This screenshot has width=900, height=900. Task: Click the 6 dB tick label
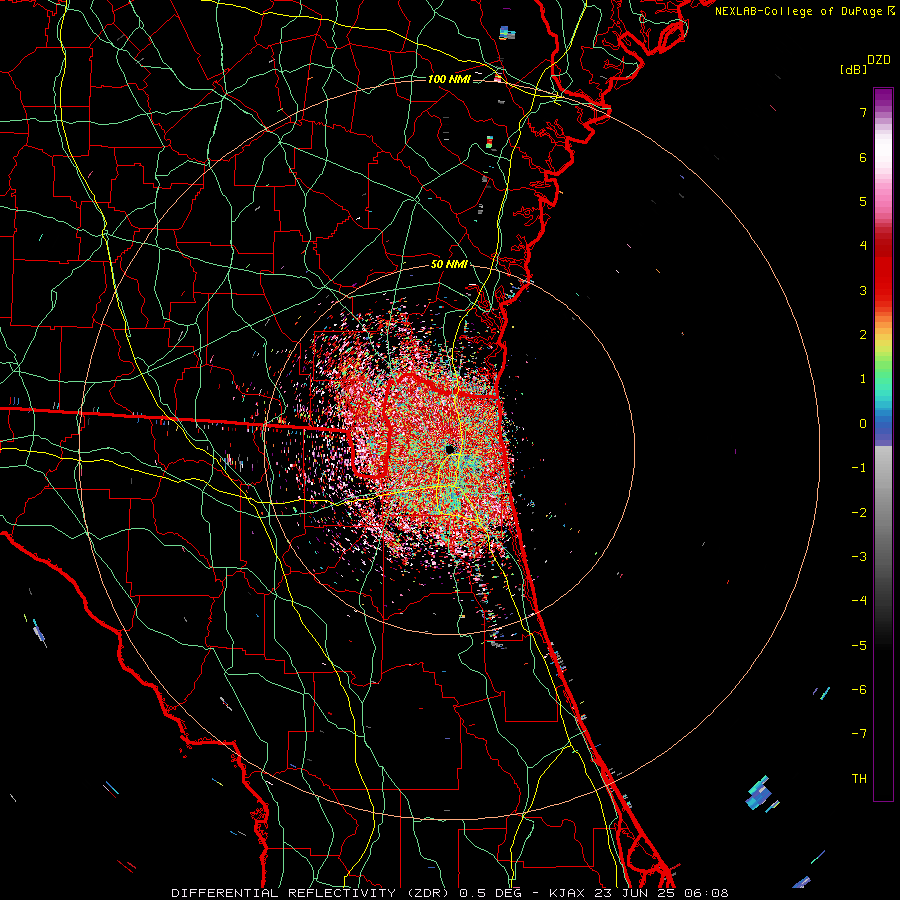click(x=863, y=157)
